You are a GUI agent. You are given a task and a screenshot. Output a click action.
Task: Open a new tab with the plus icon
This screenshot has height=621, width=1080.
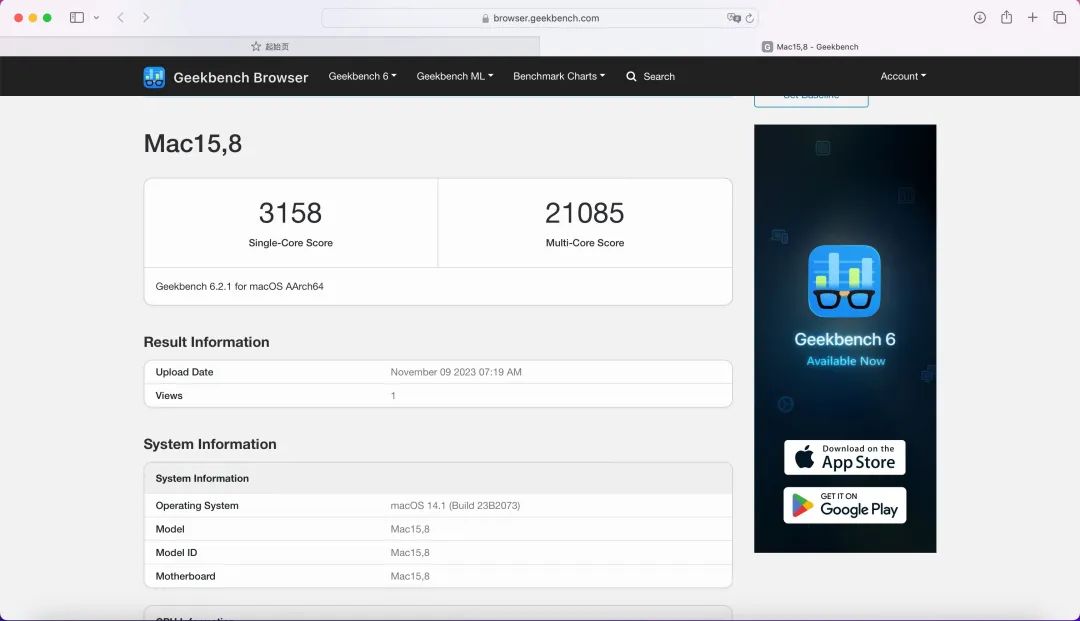(x=1032, y=17)
